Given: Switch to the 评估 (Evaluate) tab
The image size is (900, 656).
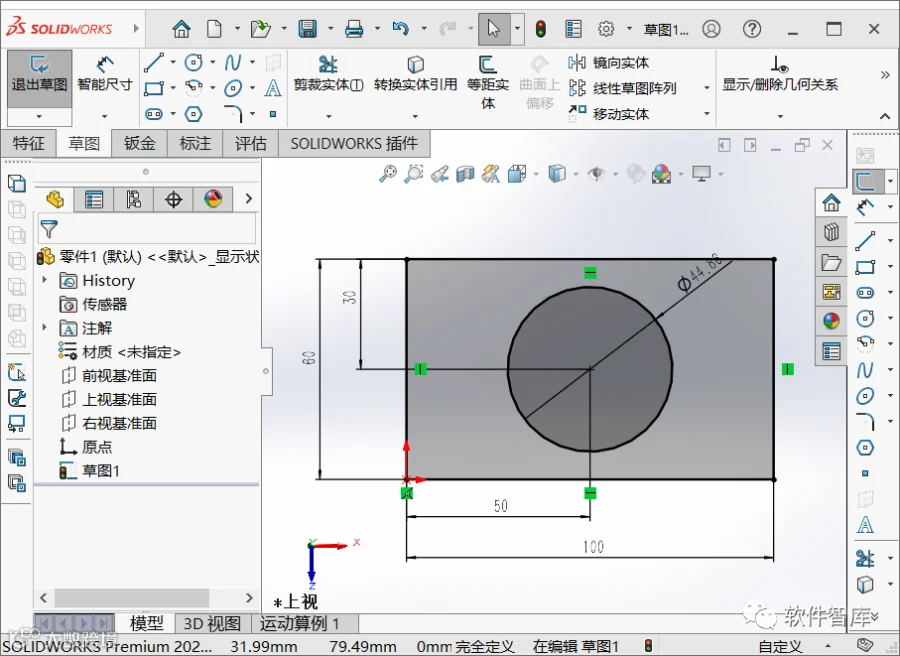Looking at the screenshot, I should tap(251, 143).
